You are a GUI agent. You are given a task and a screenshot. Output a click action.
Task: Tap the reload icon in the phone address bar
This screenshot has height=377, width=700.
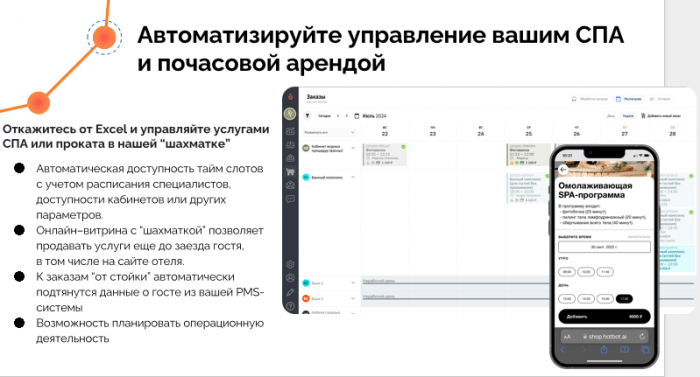coord(642,336)
